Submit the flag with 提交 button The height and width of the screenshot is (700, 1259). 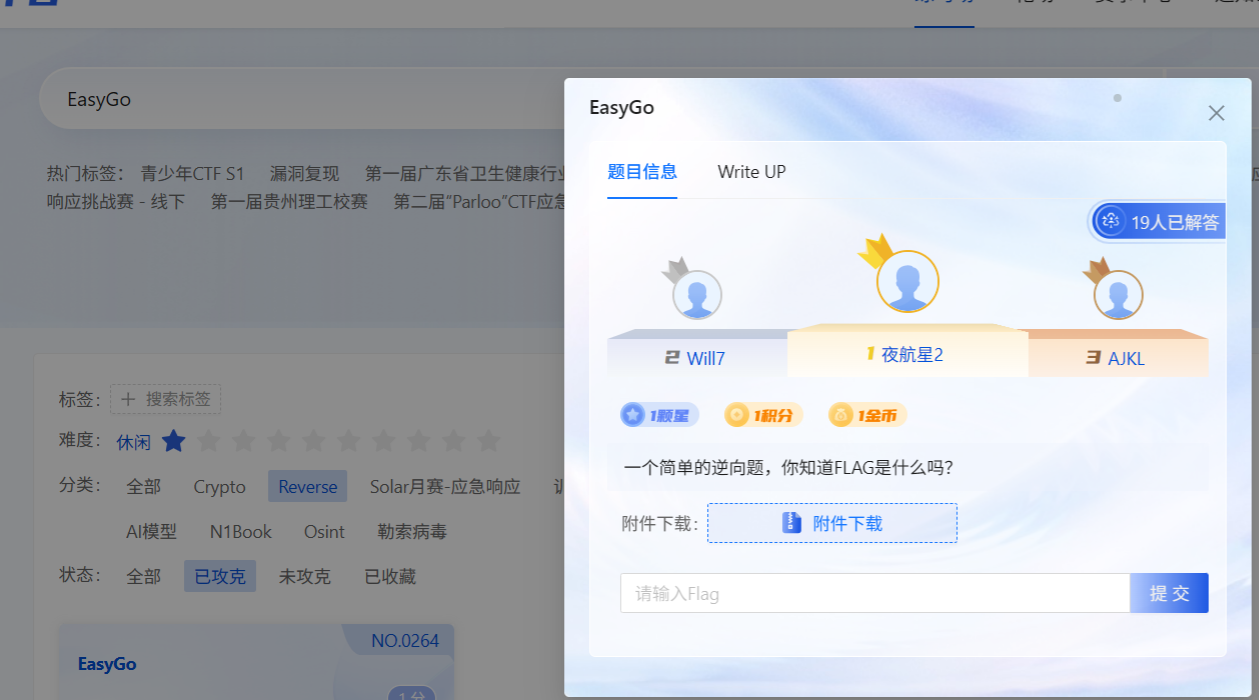(1169, 593)
